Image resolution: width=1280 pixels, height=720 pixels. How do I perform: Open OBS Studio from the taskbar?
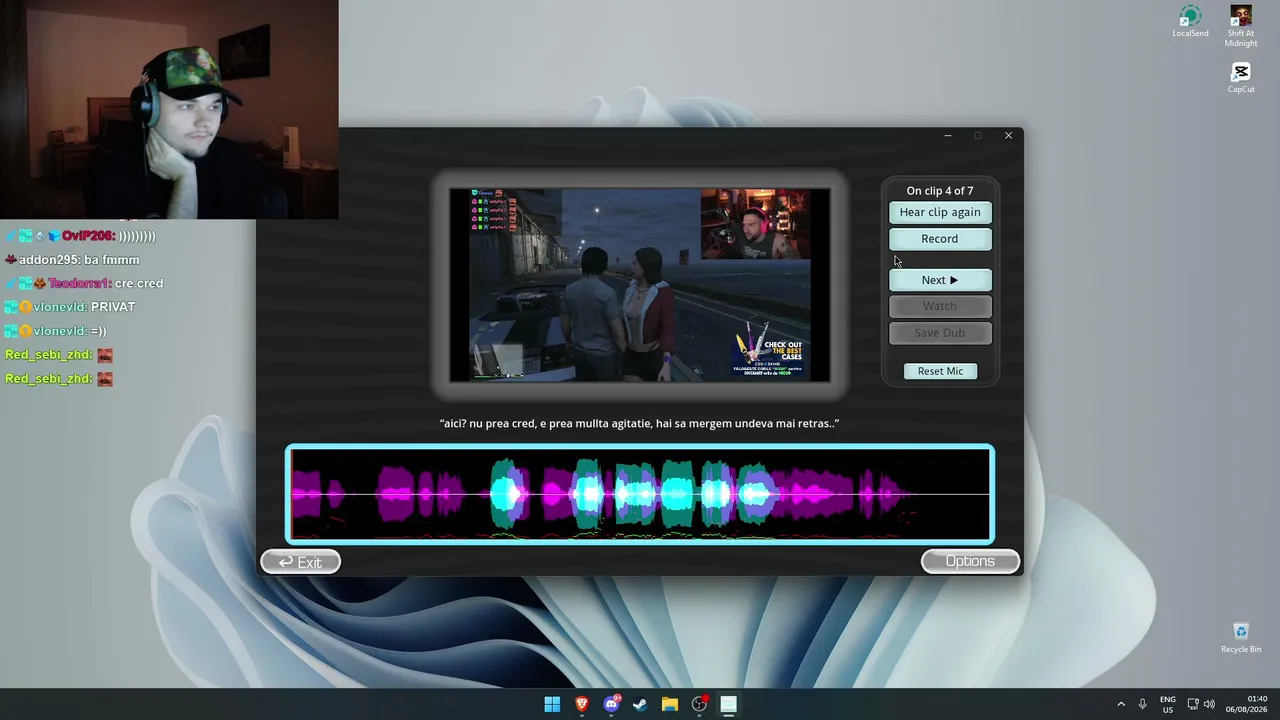click(x=699, y=704)
